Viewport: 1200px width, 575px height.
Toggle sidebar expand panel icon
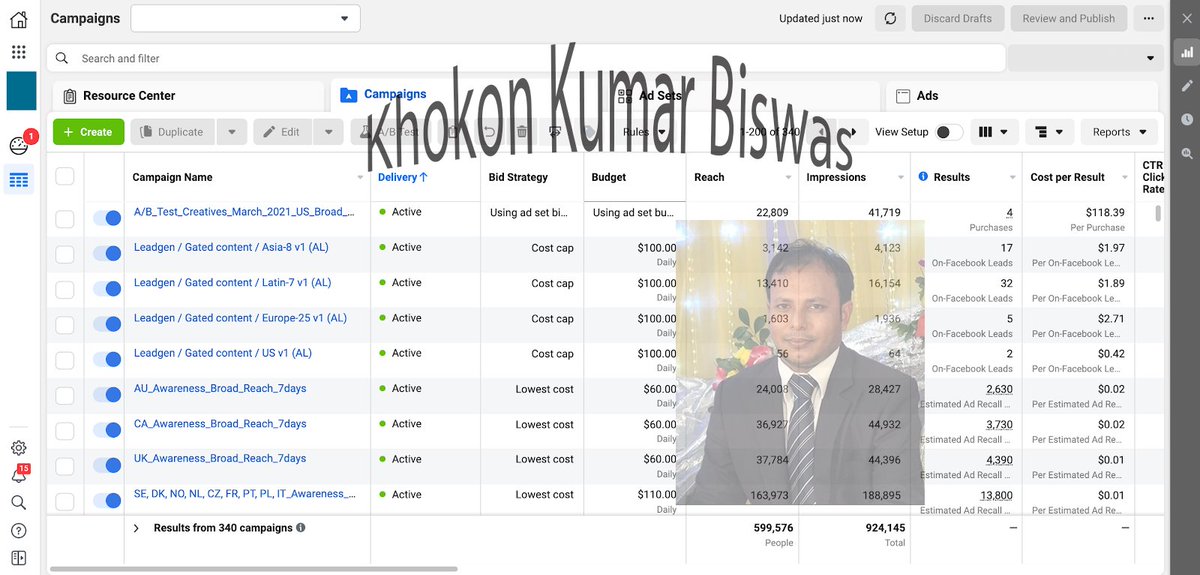coord(19,557)
